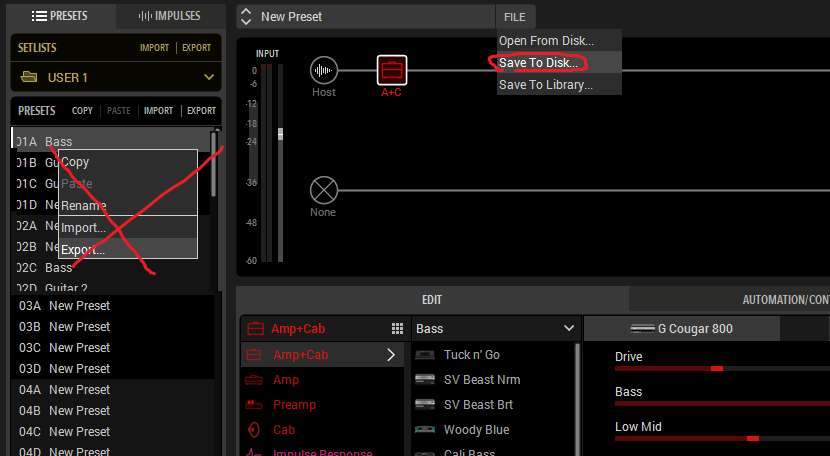Click setlists EXPORT button
Image resolution: width=830 pixels, height=456 pixels.
coord(196,48)
